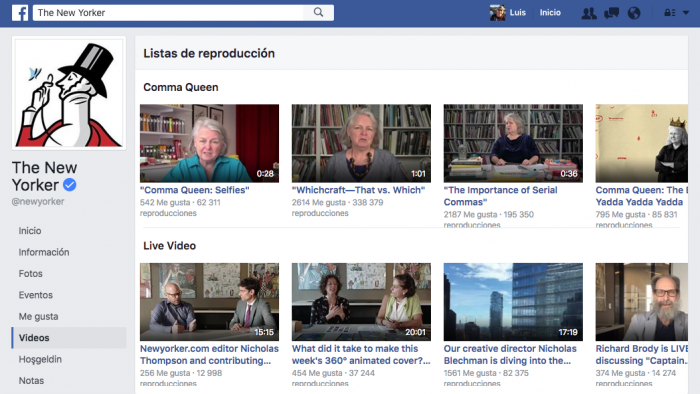The width and height of the screenshot is (700, 394).
Task: Play the 360° animated cover video thumbnail
Action: [x=361, y=302]
